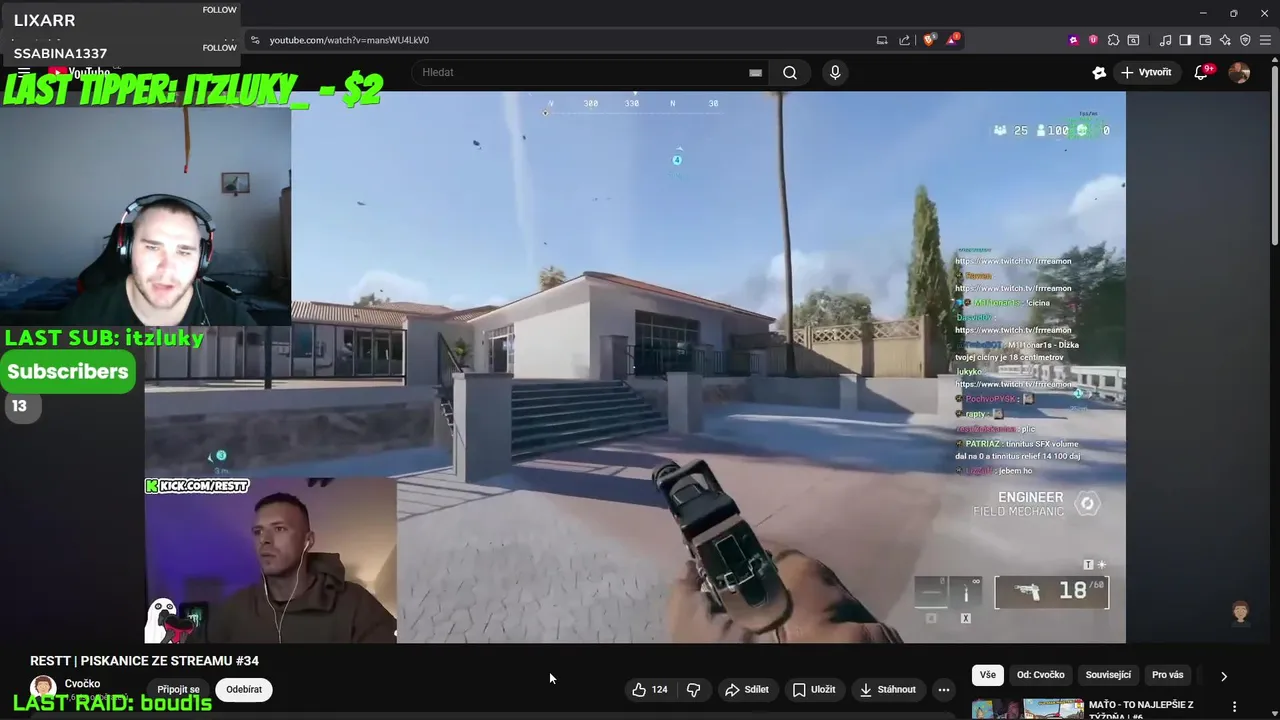Like the video with thumbs up 124
The width and height of the screenshot is (1280, 720).
pos(649,689)
